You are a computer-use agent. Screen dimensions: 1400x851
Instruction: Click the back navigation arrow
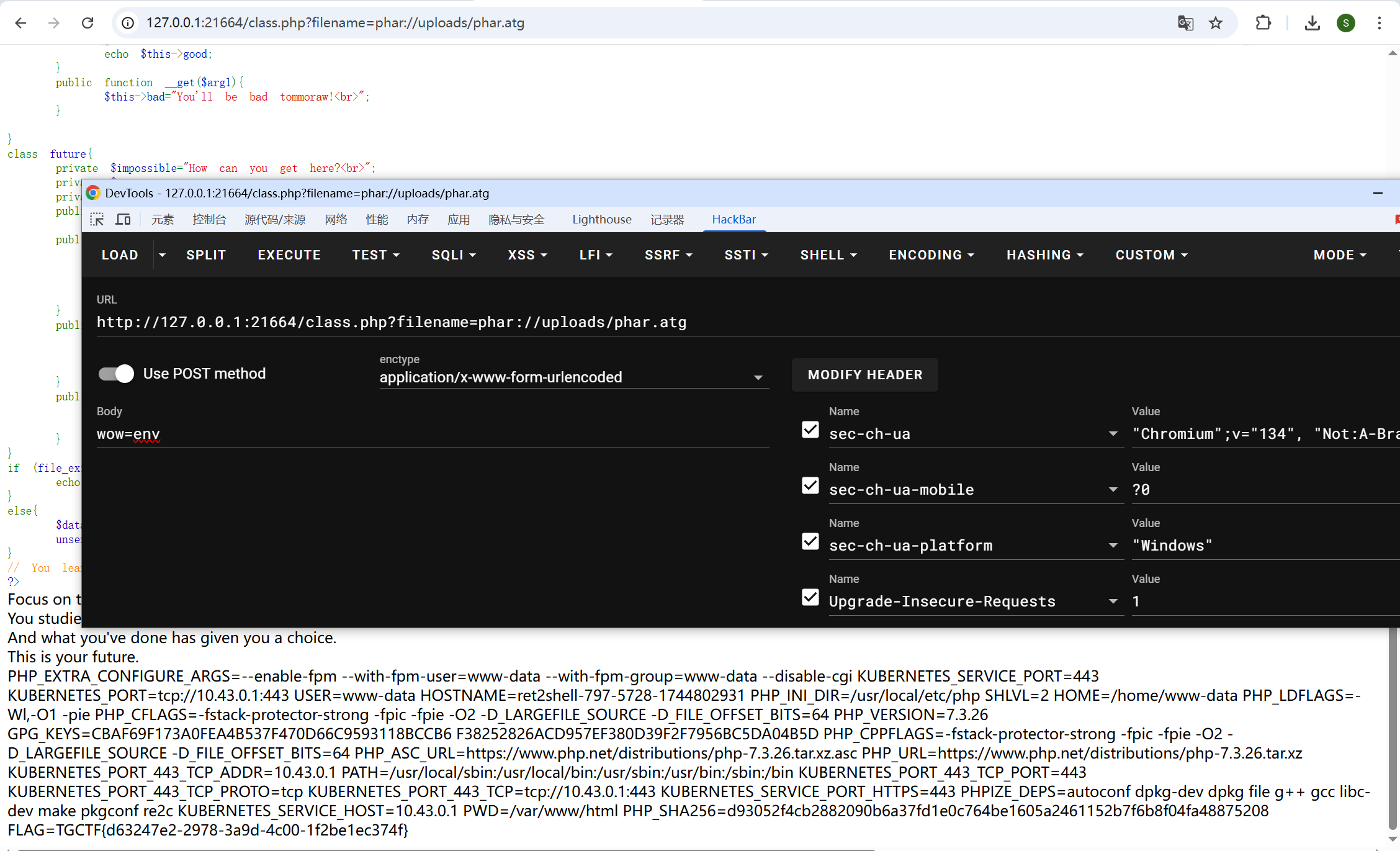click(x=20, y=23)
